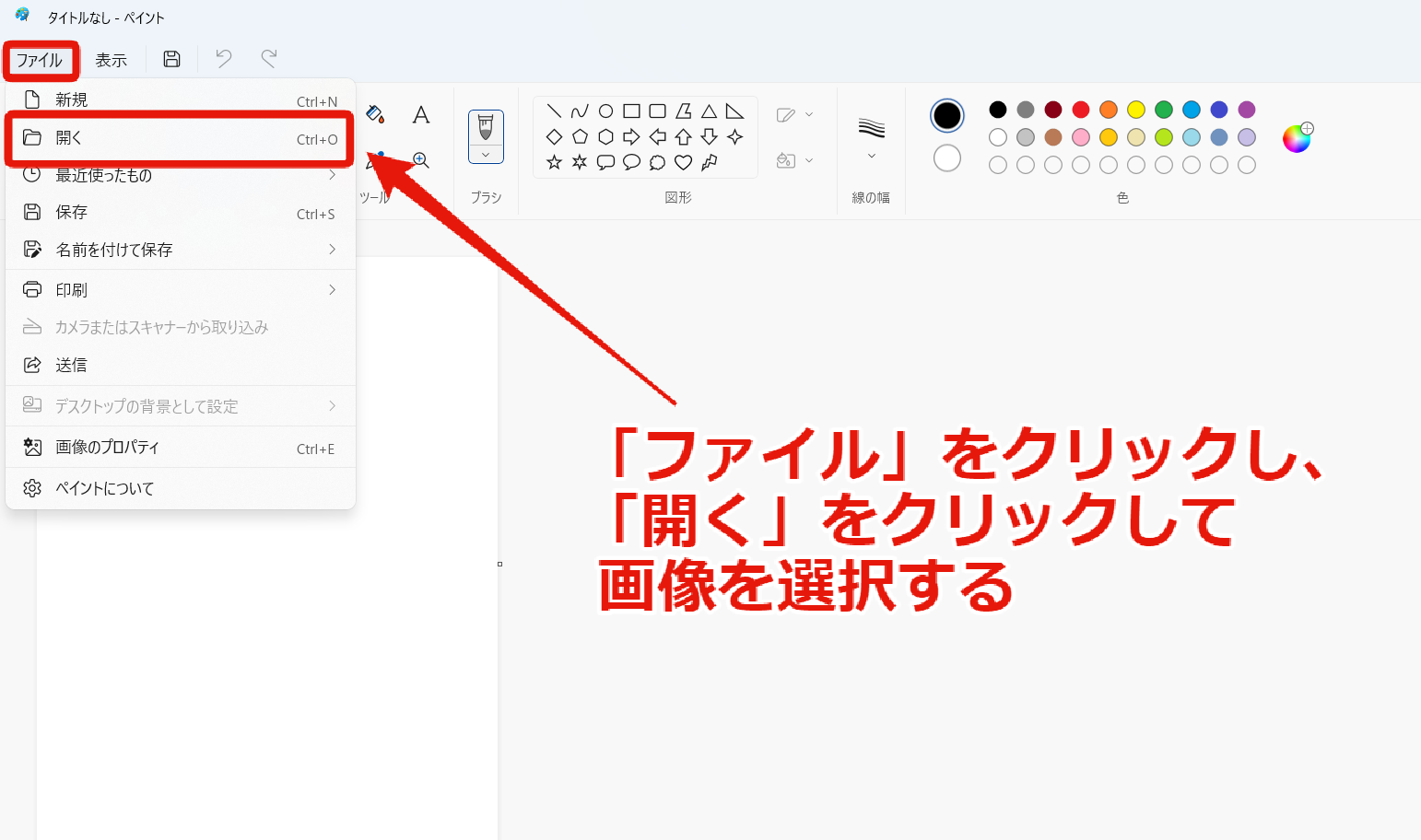Open the ファイル menu

pyautogui.click(x=40, y=60)
